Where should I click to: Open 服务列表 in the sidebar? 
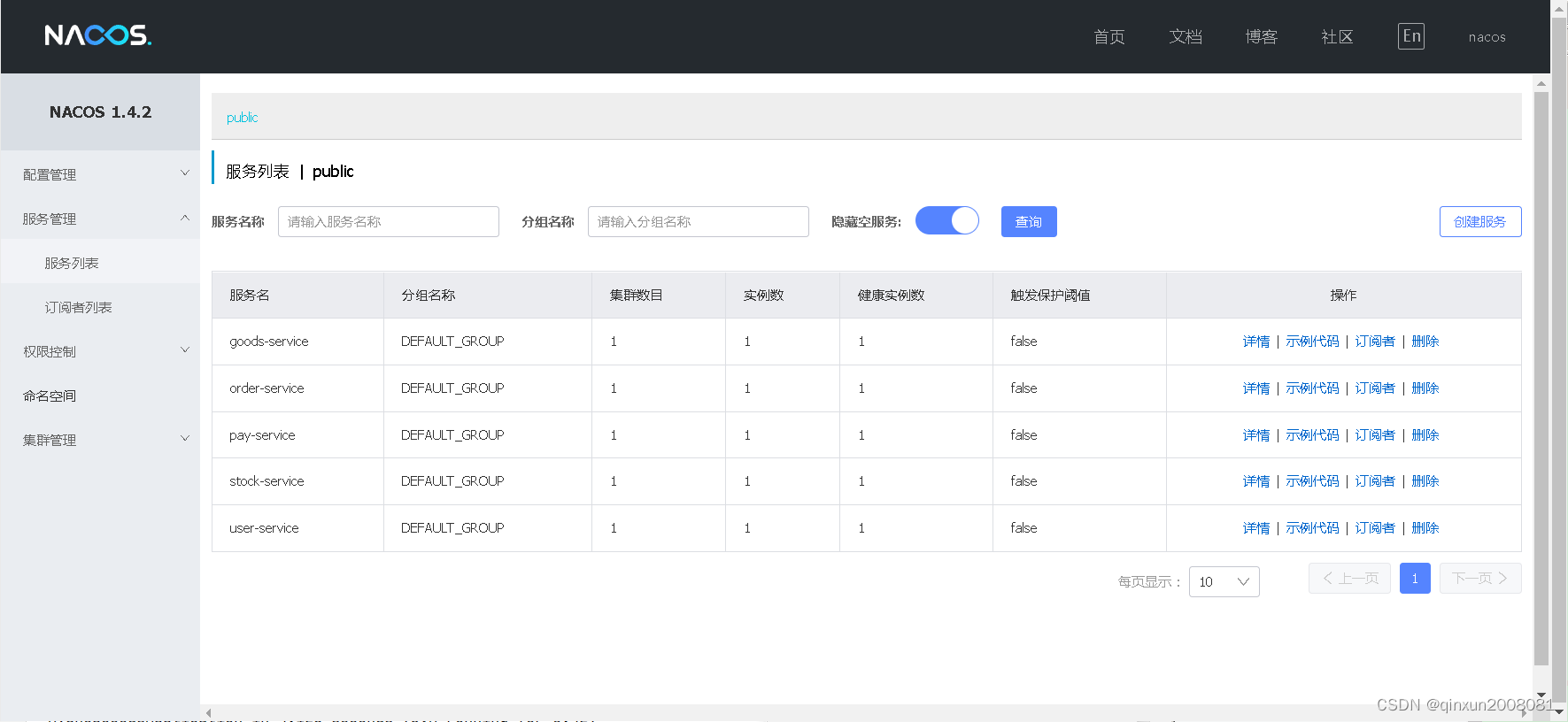[72, 263]
